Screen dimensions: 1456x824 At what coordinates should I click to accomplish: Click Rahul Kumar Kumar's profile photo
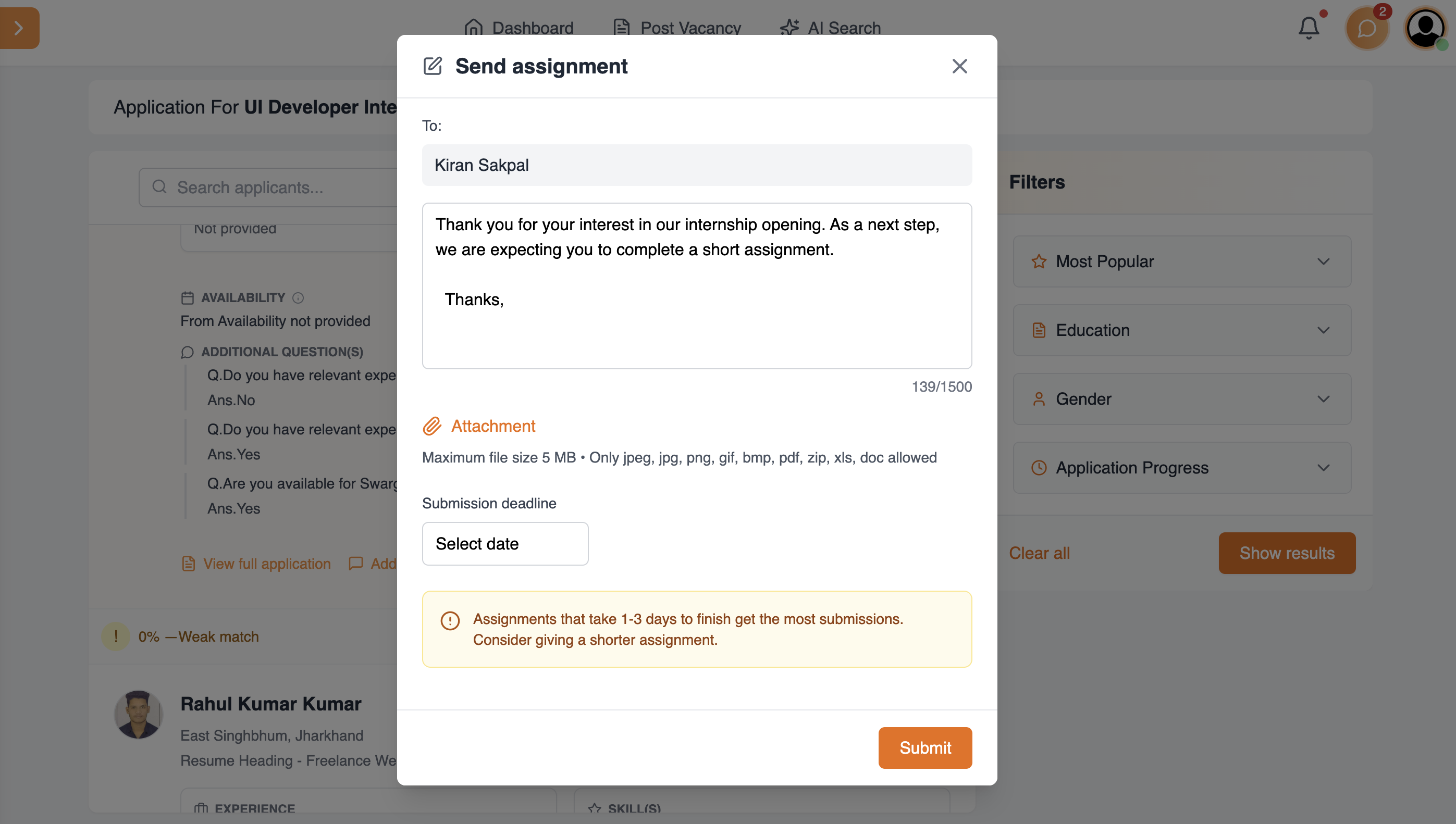tap(138, 714)
